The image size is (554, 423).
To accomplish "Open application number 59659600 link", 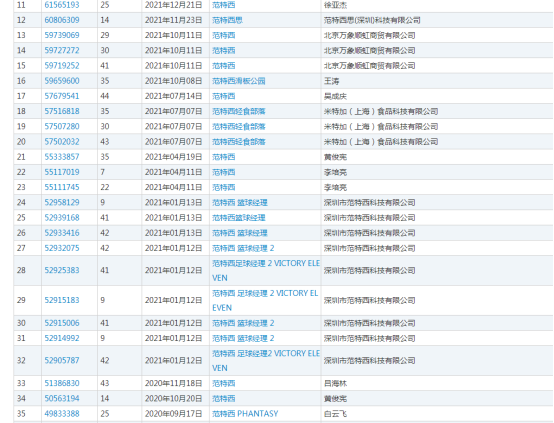I will coord(62,81).
